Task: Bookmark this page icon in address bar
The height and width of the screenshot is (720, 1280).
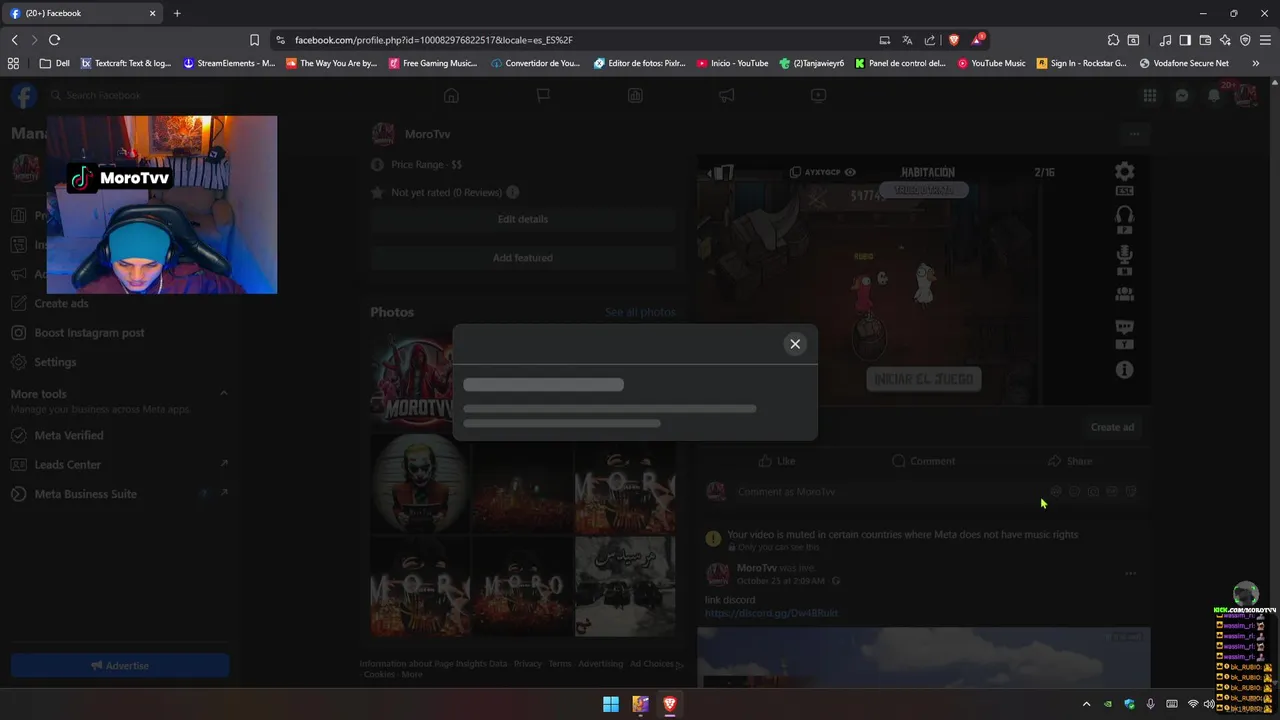Action: coord(254,40)
